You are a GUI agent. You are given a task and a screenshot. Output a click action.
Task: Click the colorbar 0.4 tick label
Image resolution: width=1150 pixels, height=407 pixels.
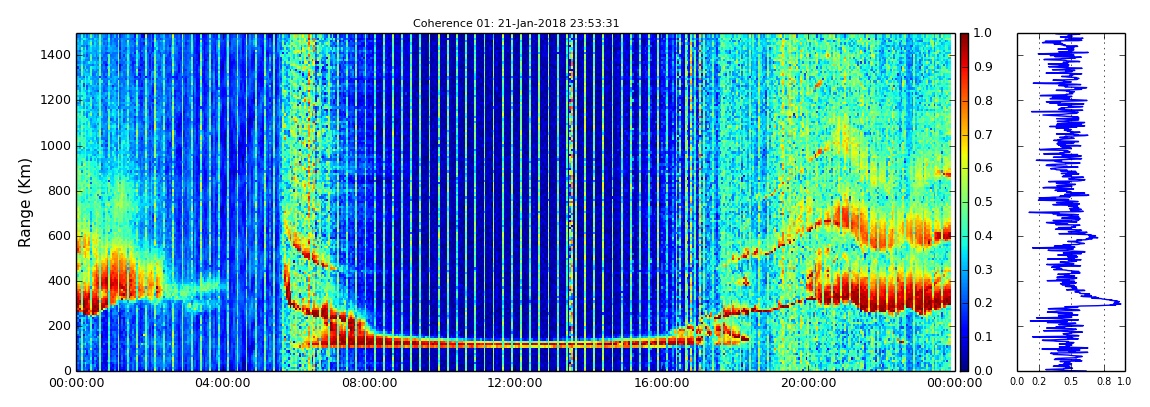[981, 235]
